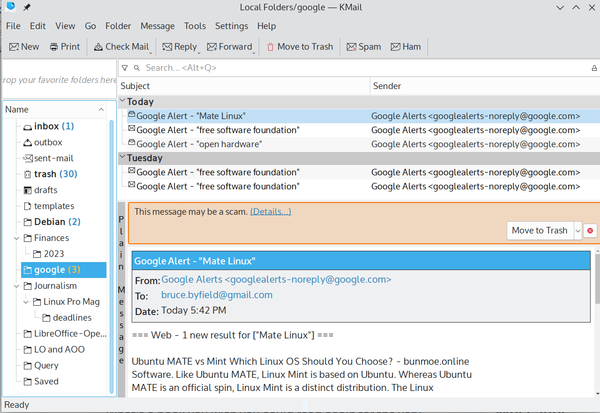Viewport: 600px width, 413px height.
Task: Click envelope icon of "open hardware" message
Action: pyautogui.click(x=132, y=143)
